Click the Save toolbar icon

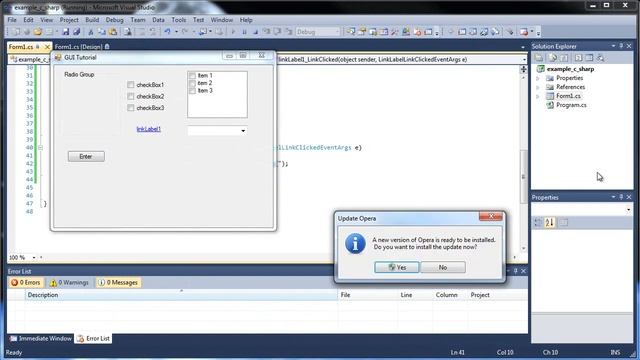[65, 32]
